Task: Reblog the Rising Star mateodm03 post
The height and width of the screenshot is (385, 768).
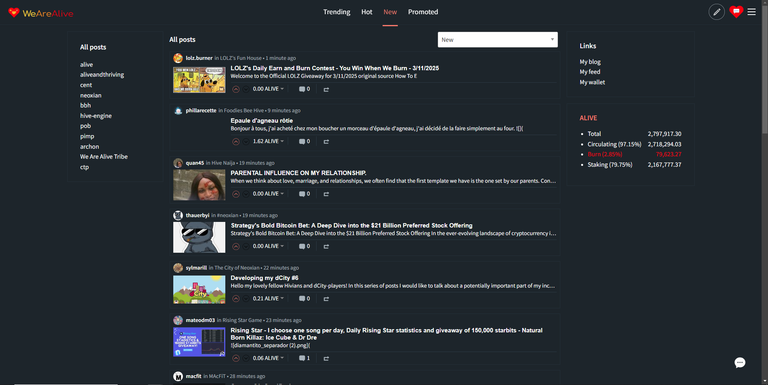Action: coord(326,359)
